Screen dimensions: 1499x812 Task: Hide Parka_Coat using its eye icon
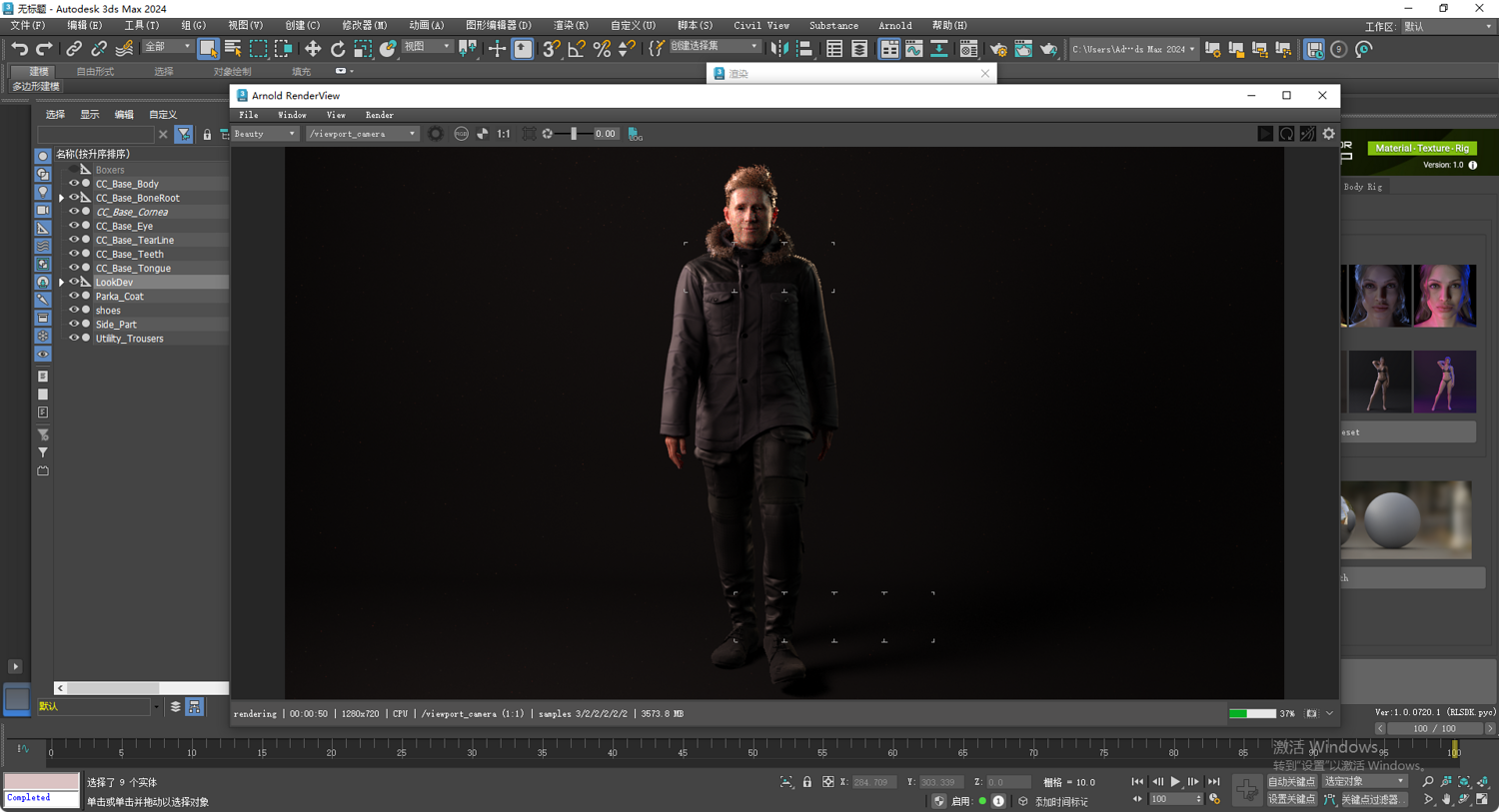click(x=74, y=296)
